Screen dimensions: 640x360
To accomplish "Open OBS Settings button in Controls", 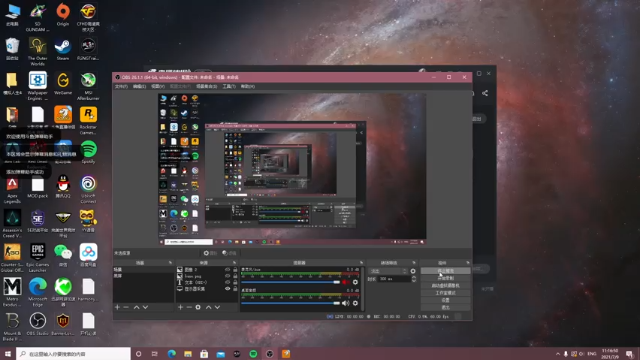I will click(445, 300).
